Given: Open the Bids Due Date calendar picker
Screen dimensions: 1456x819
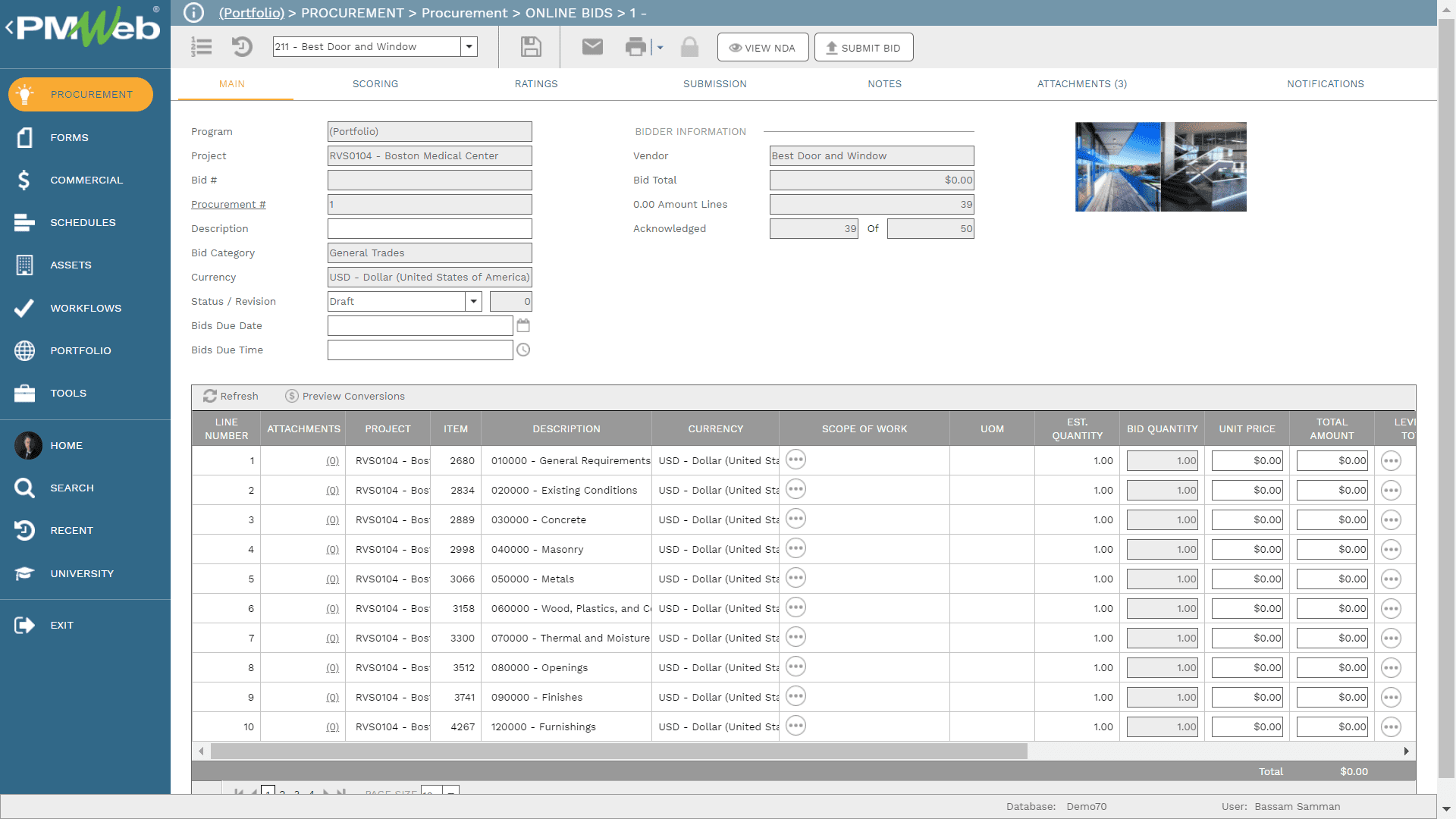Looking at the screenshot, I should (523, 325).
